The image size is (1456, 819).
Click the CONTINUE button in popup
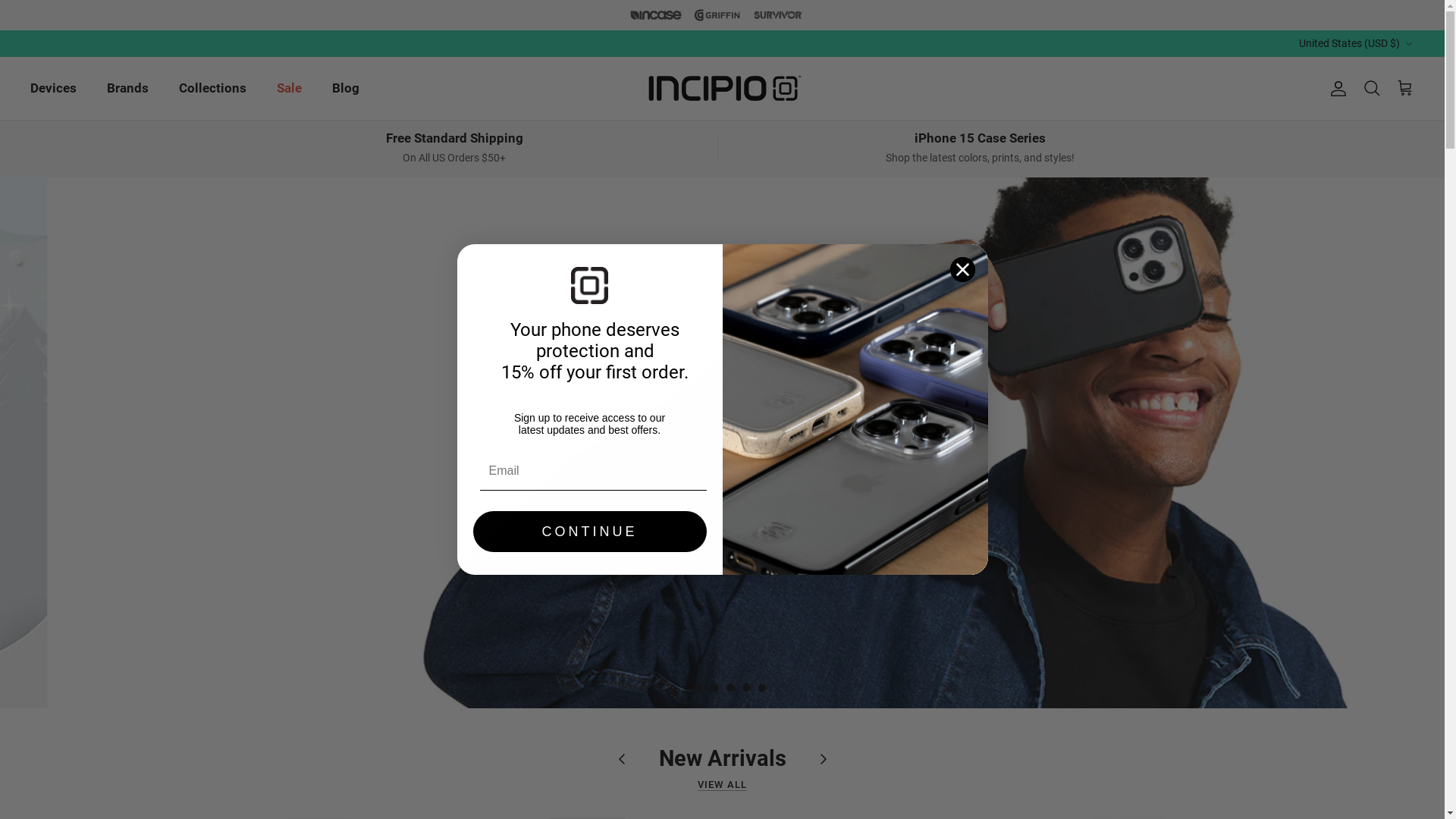pos(590,532)
